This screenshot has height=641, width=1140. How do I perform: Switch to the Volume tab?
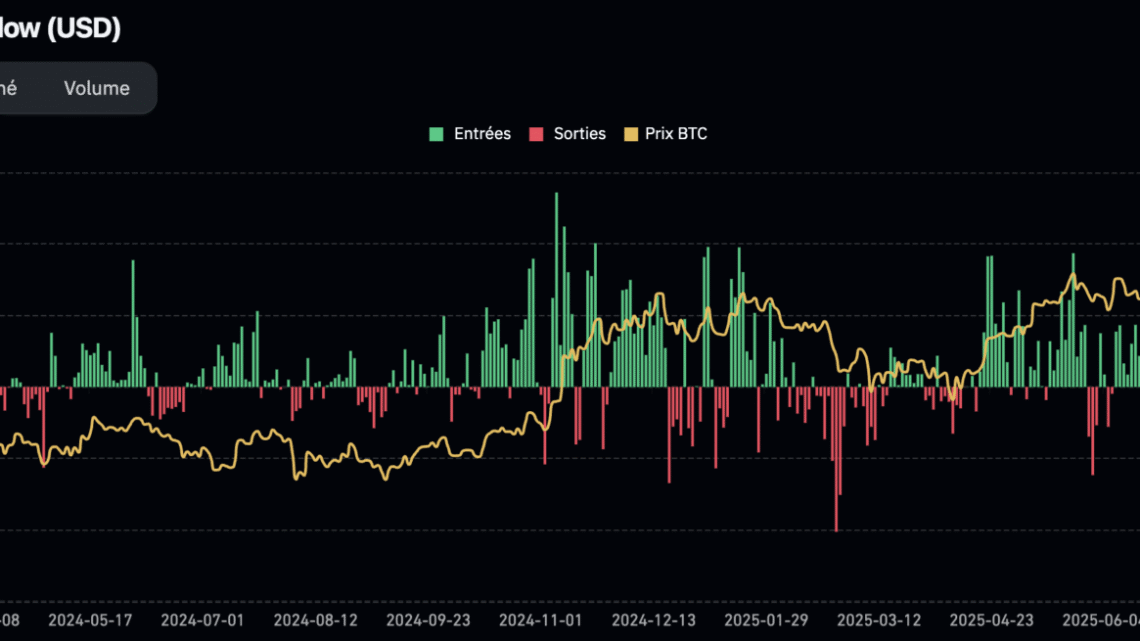pos(96,88)
